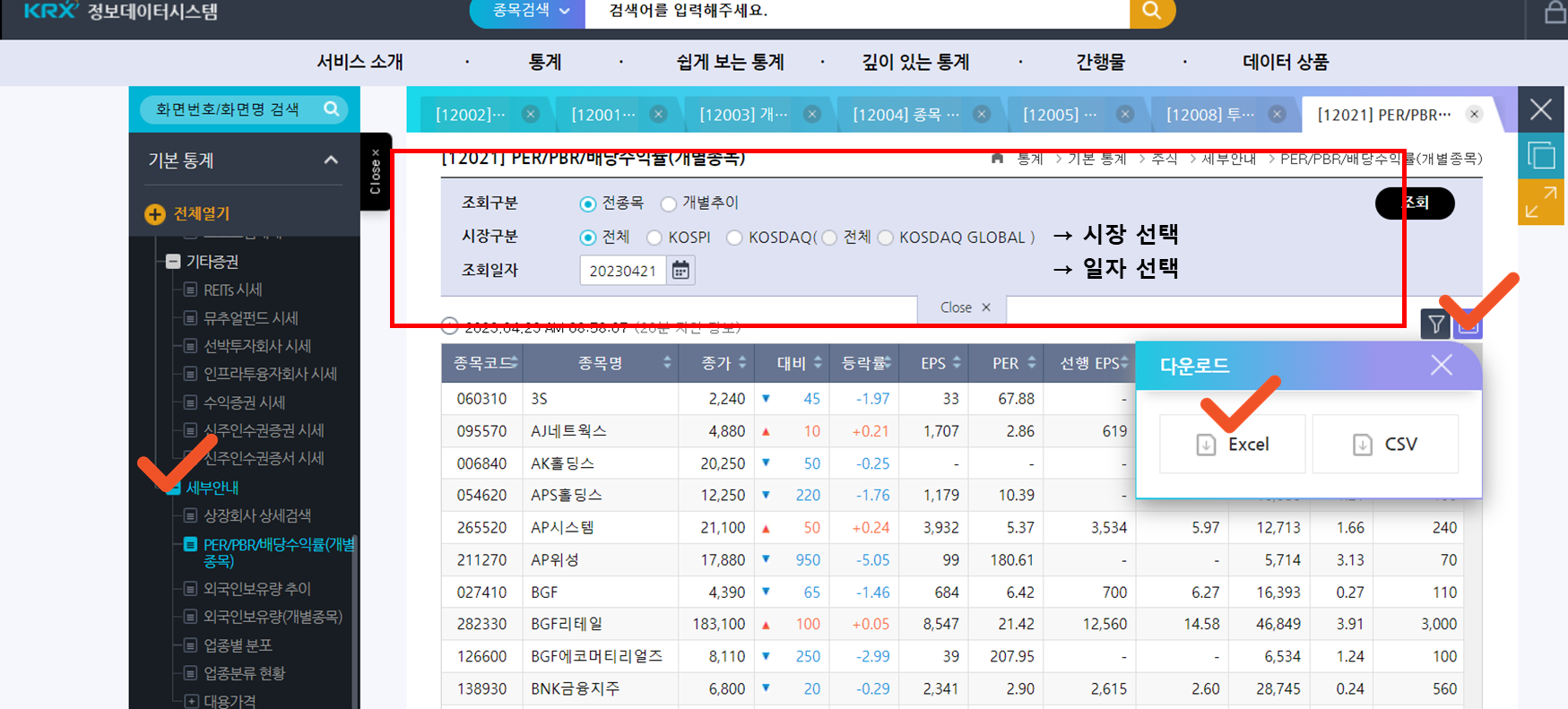This screenshot has height=709, width=1568.
Task: Open the 쉽게 보는 통계 menu
Action: click(731, 62)
